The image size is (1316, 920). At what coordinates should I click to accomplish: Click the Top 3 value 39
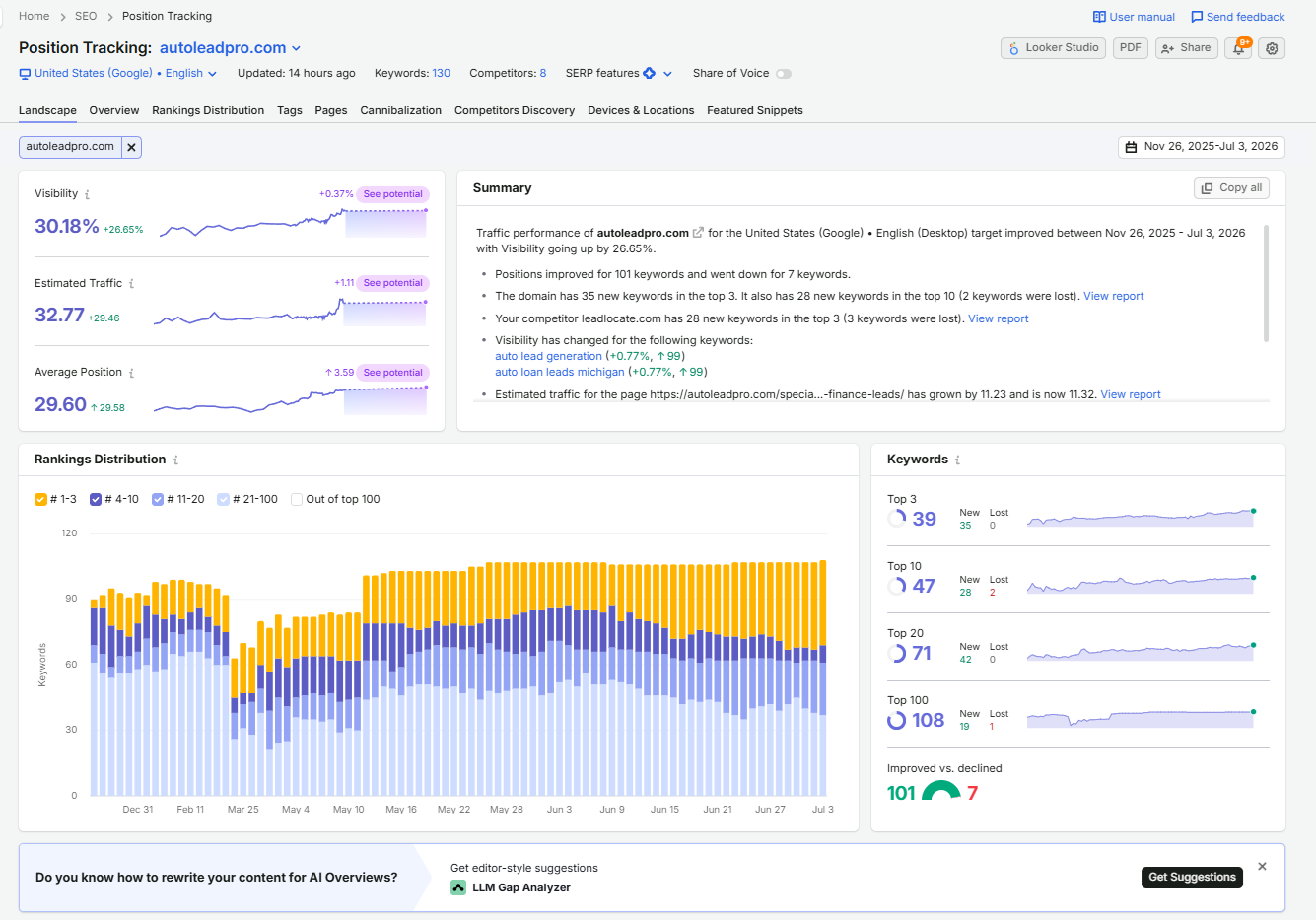(924, 519)
